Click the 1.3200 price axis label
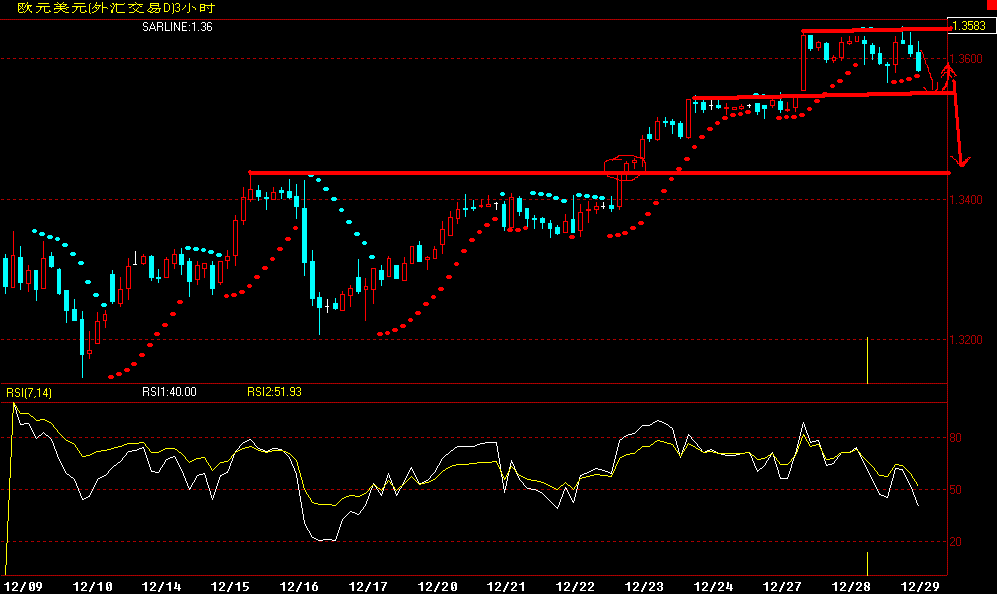The image size is (997, 594). click(x=968, y=340)
